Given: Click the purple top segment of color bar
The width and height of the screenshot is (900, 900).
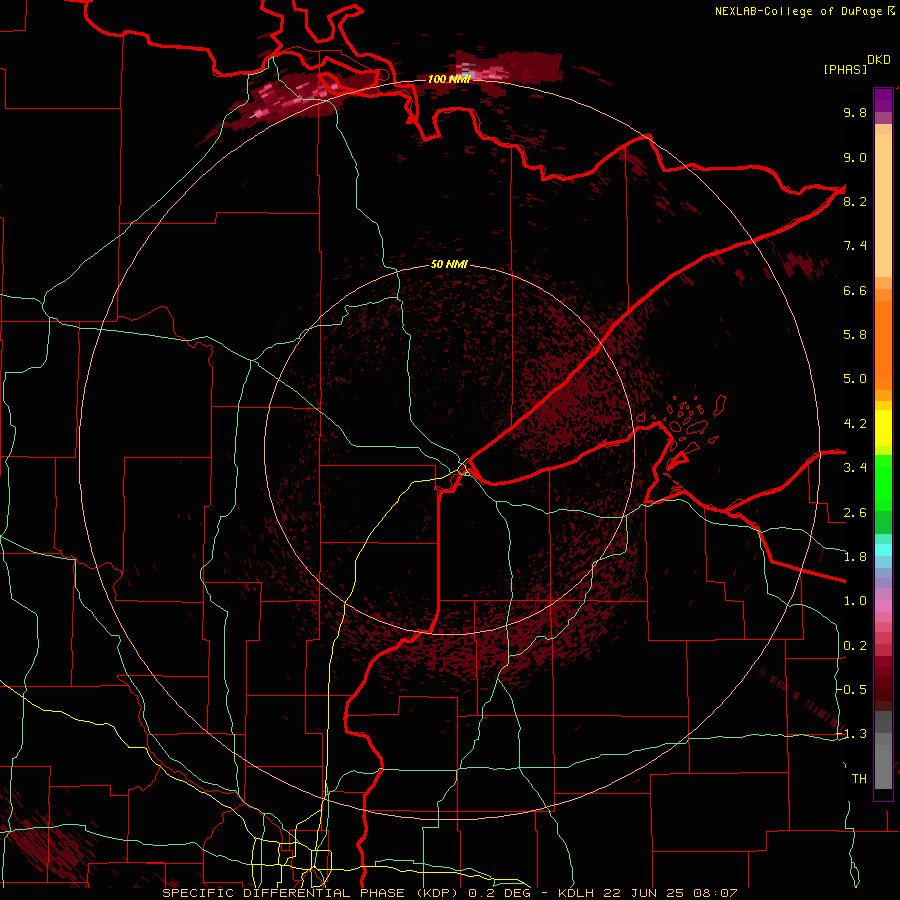Looking at the screenshot, I should pos(883,100).
